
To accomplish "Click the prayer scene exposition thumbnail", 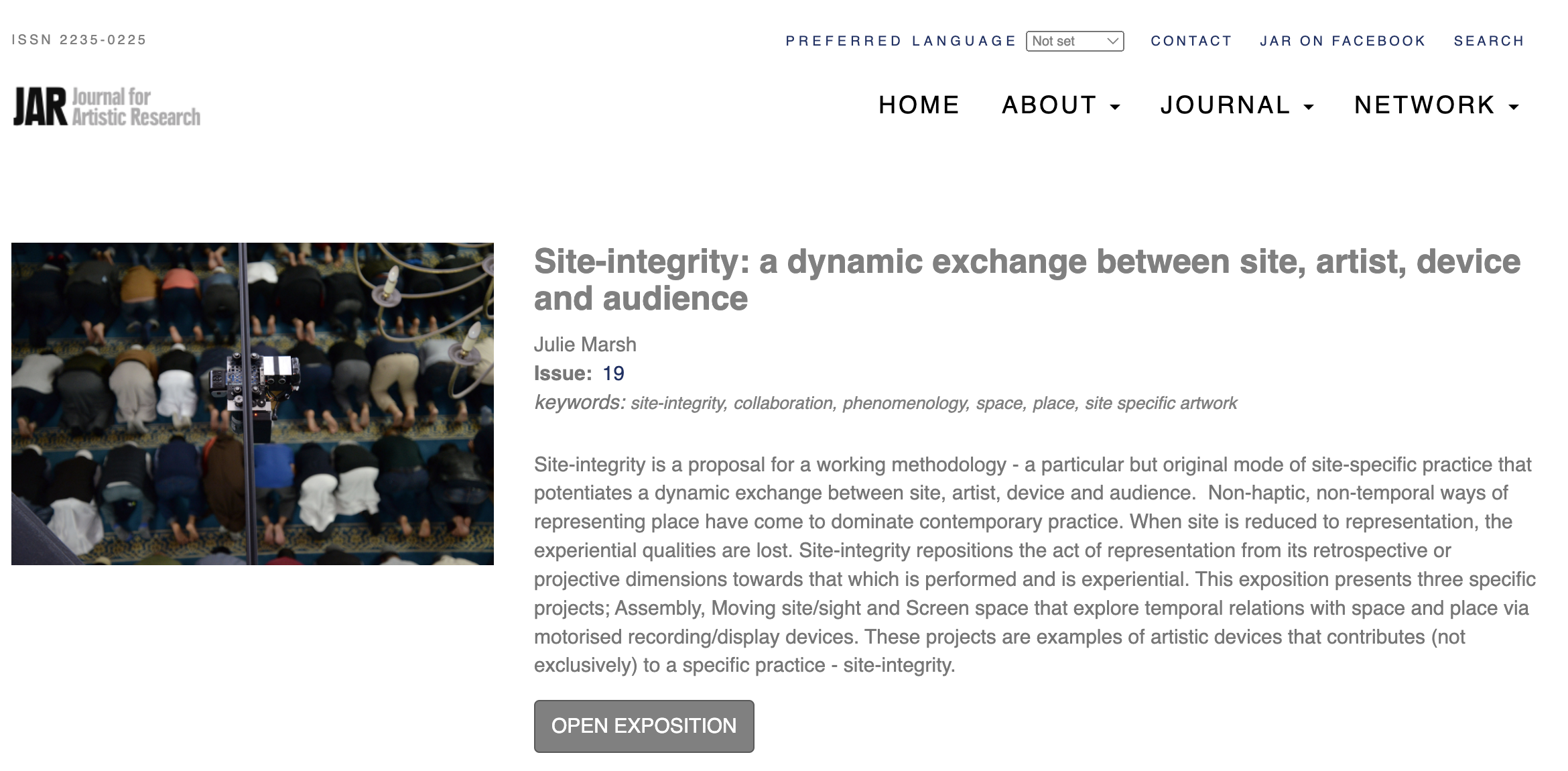I will [x=253, y=404].
